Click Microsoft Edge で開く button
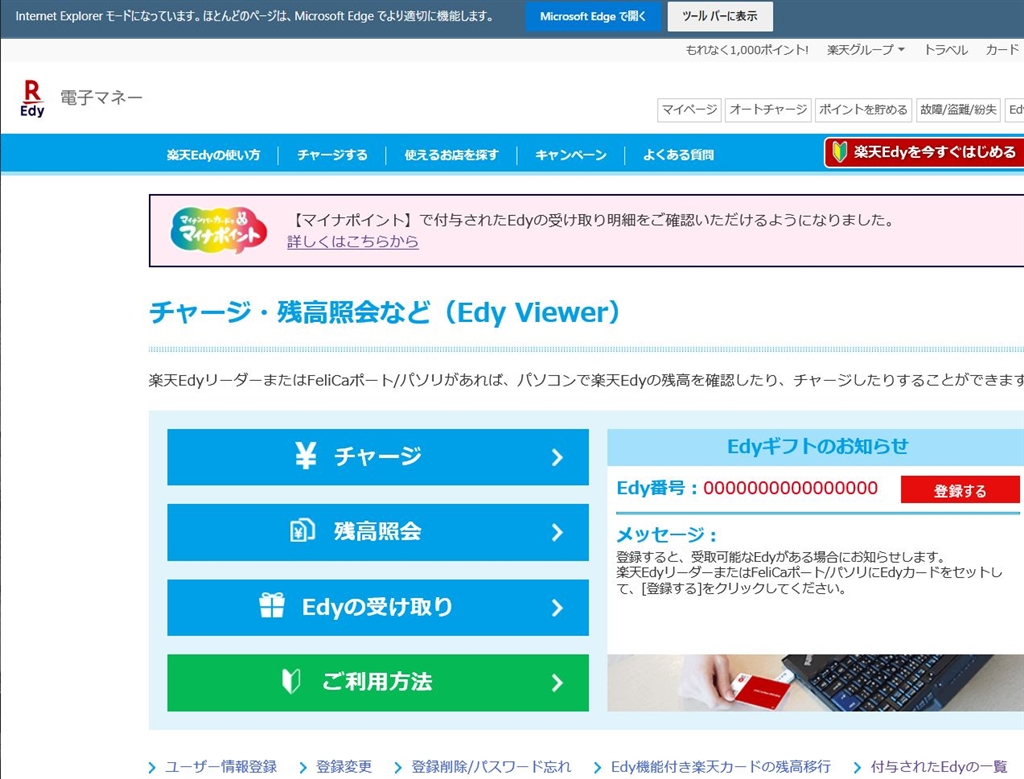 click(x=593, y=16)
